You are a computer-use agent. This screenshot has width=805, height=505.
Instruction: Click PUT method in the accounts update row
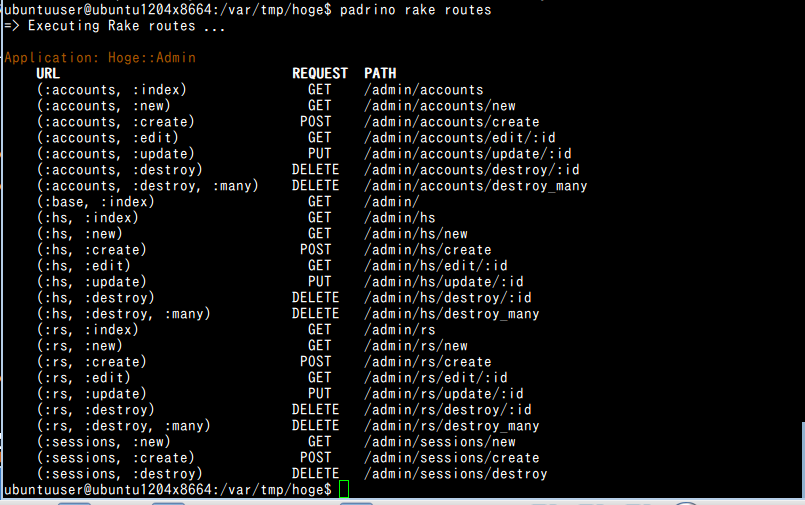(319, 153)
